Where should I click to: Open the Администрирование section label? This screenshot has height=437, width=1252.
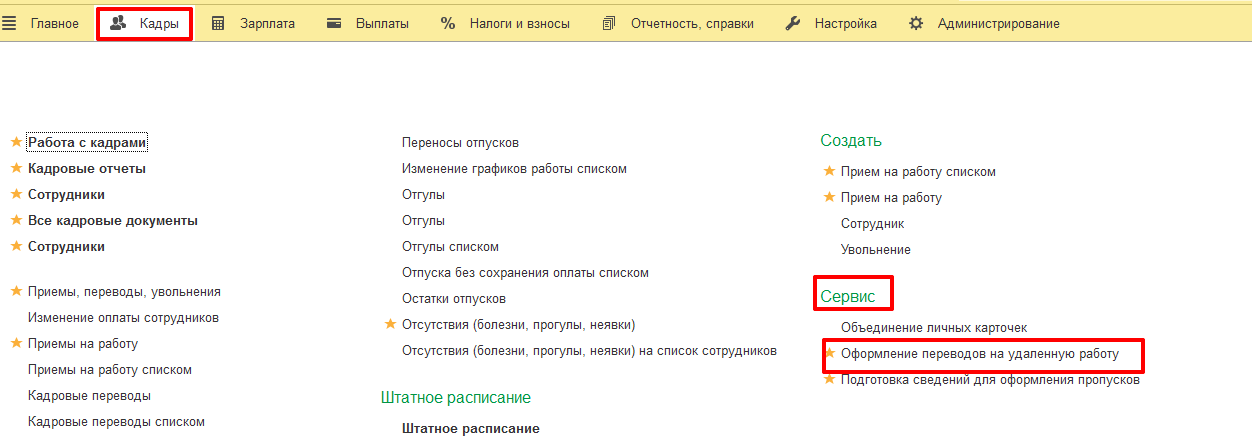998,23
